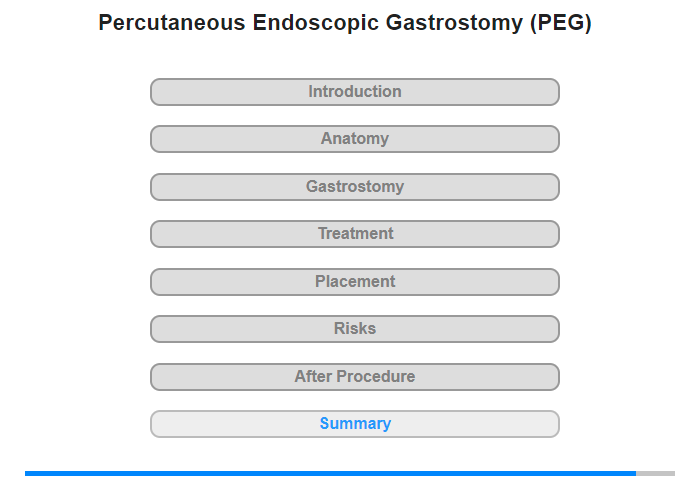Open the Risks section
The image size is (700, 480).
(x=355, y=329)
